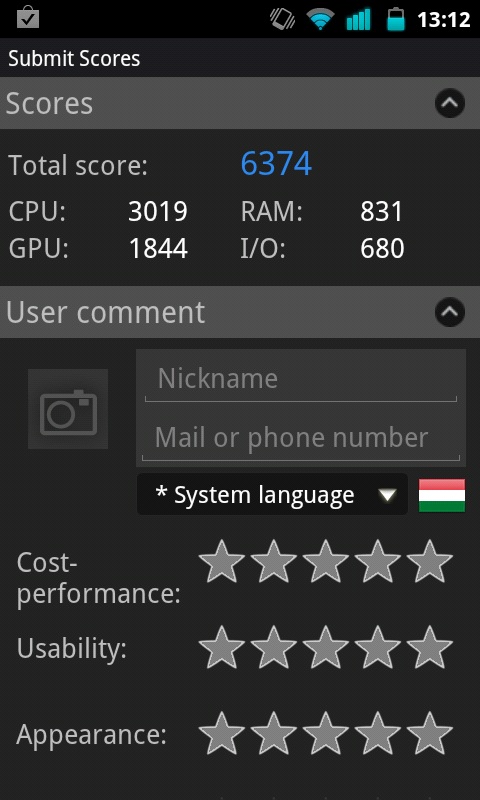This screenshot has width=480, height=800.
Task: Rate Cost-performance four stars
Action: point(377,562)
